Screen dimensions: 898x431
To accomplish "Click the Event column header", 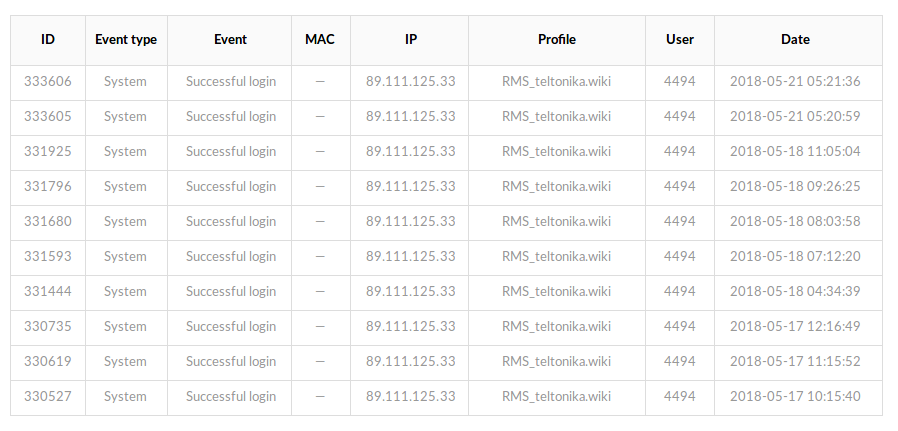I will 230,40.
